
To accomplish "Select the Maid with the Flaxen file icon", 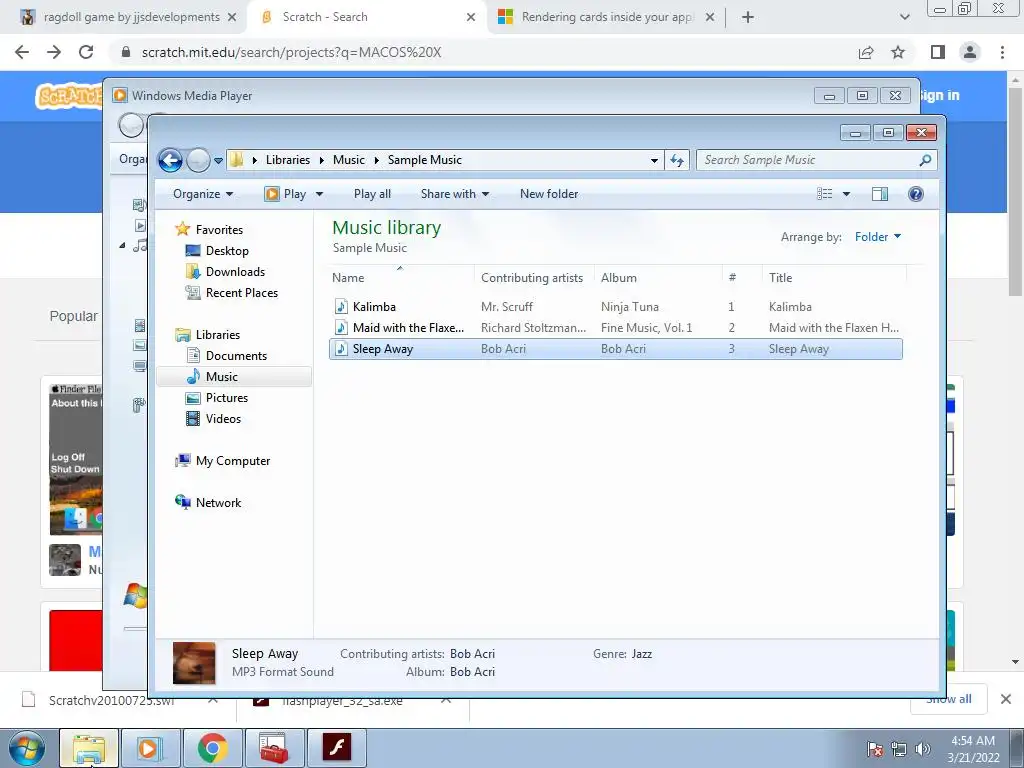I will pos(341,327).
